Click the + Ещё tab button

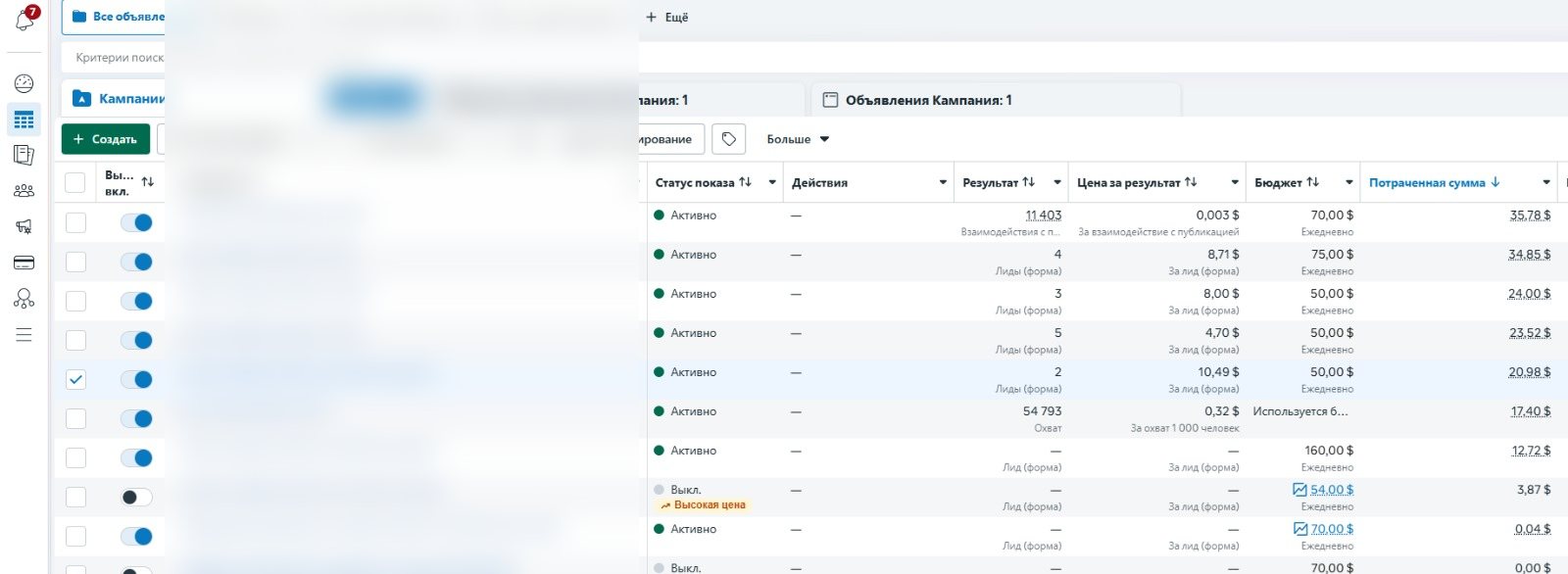pyautogui.click(x=666, y=17)
